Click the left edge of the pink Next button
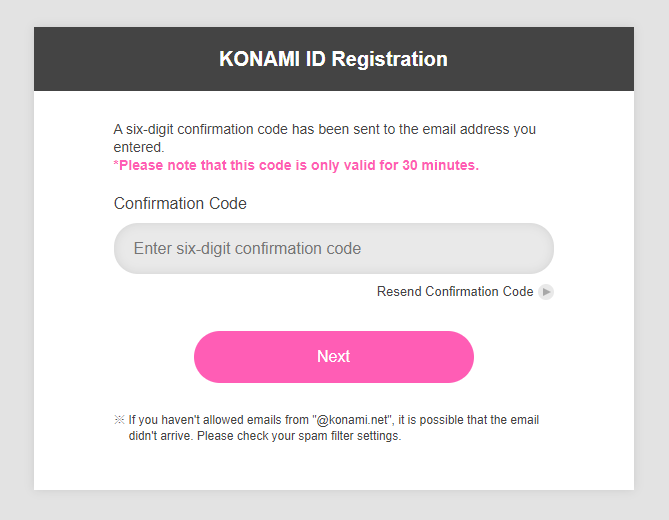Screen dimensions: 669x520 click(x=206, y=357)
